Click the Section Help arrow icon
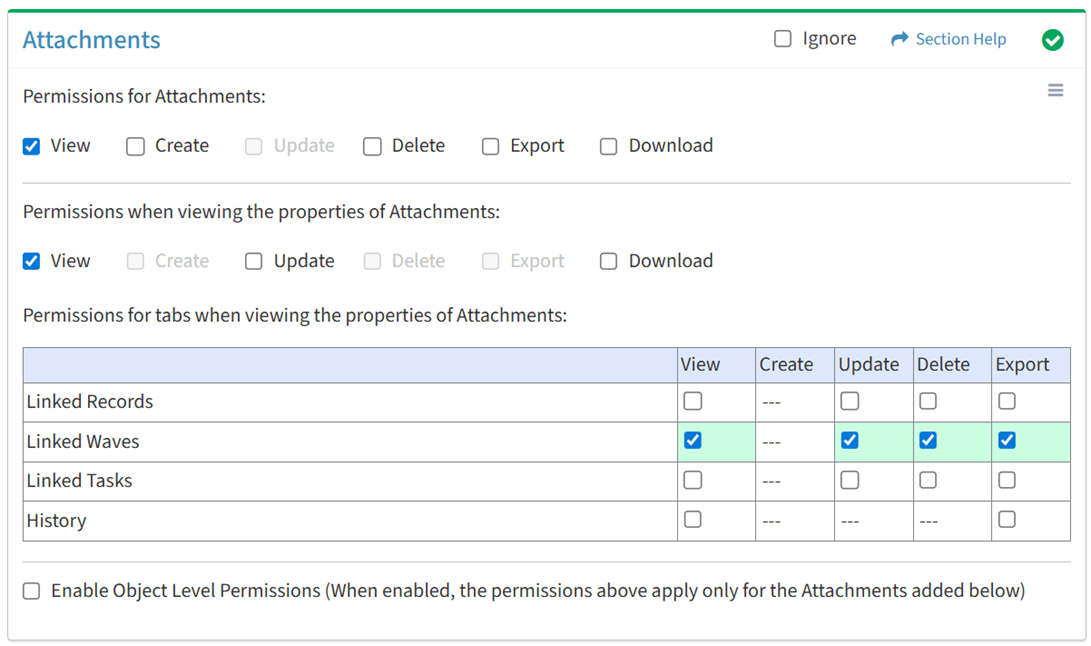This screenshot has width=1091, height=646. 900,38
